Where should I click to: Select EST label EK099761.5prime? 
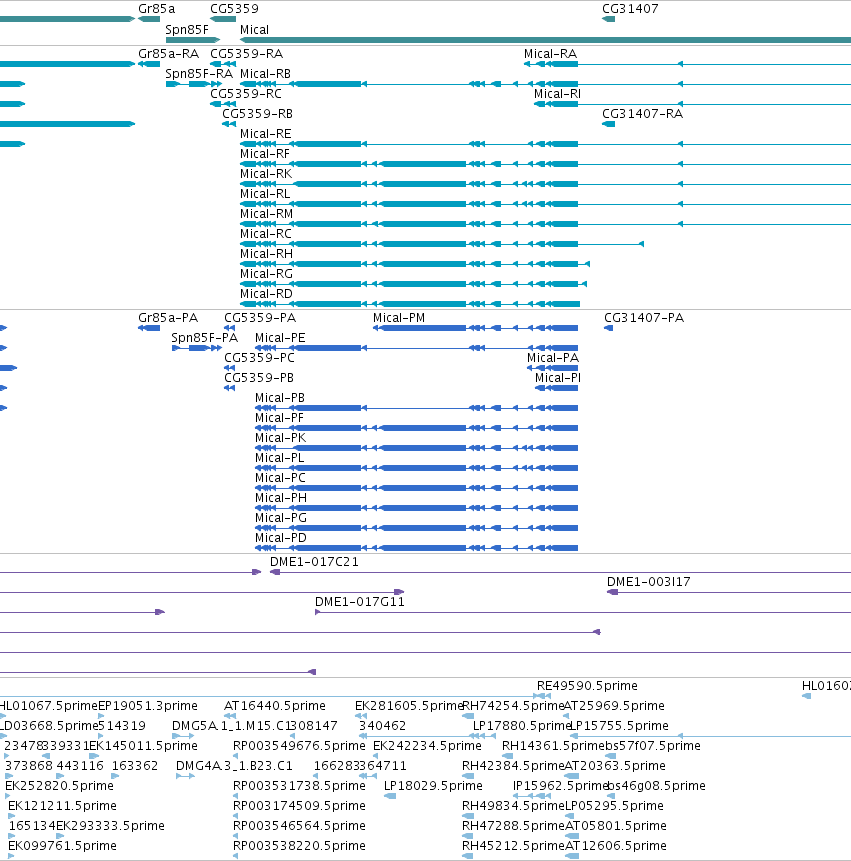click(x=62, y=846)
